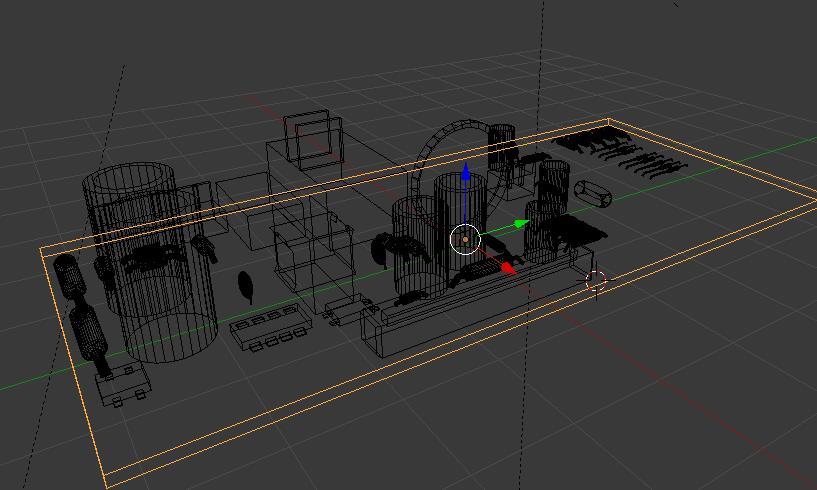
Task: Grab the blue Z-axis manipulator arrow
Action: pyautogui.click(x=466, y=172)
